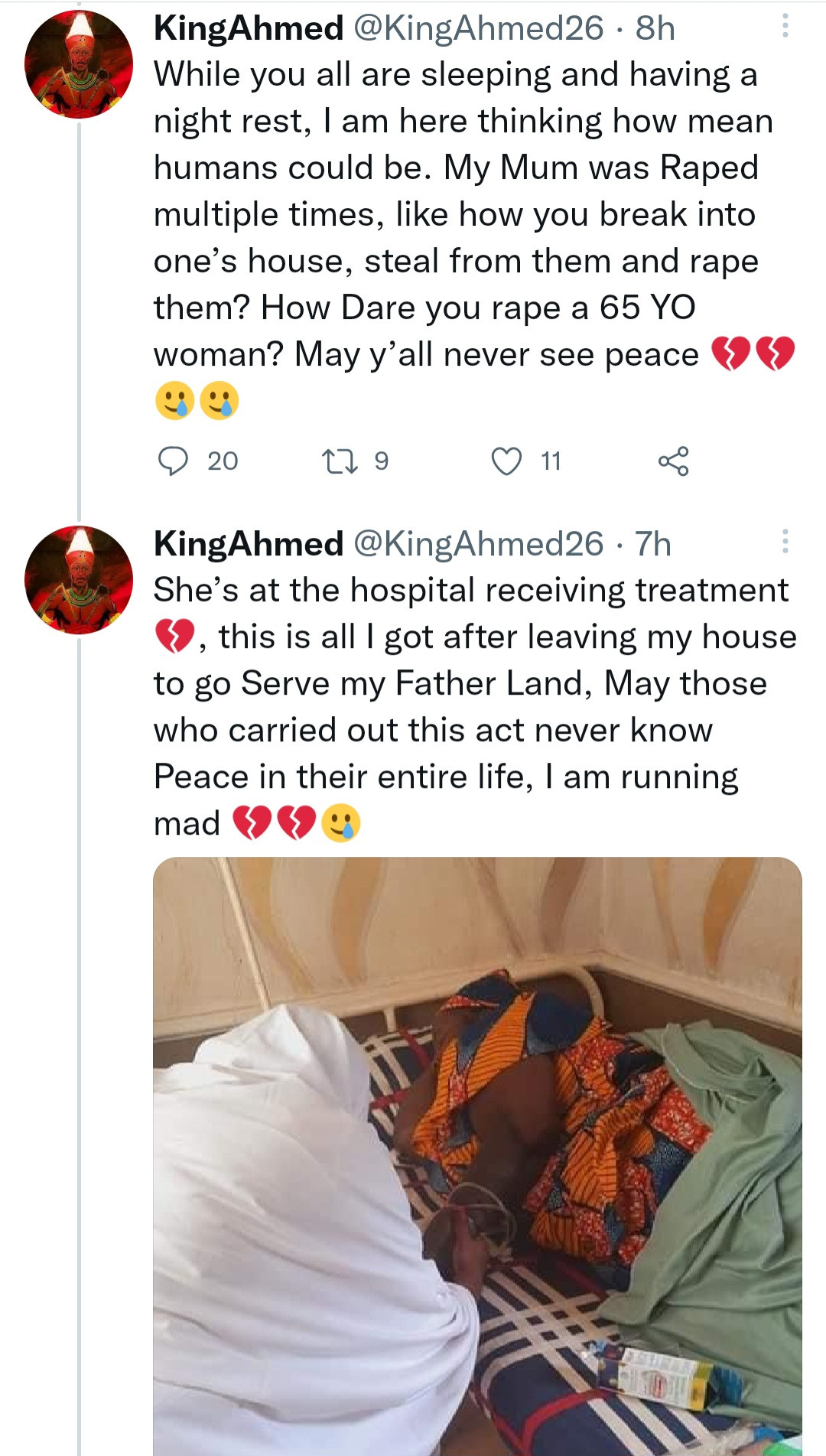Open more options on the 8h tweet
Viewport: 826px width, 1456px height.
785,28
